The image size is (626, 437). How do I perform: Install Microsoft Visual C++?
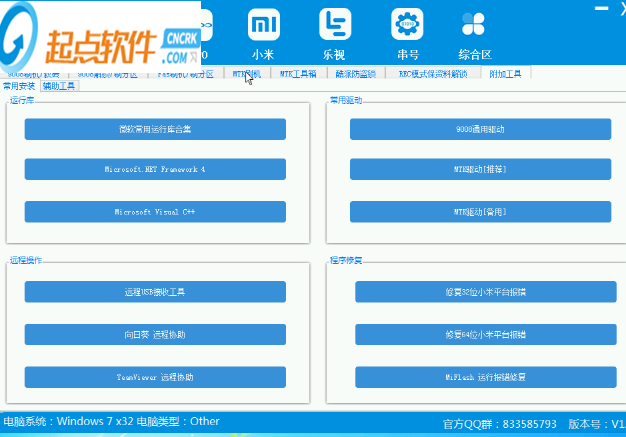155,212
